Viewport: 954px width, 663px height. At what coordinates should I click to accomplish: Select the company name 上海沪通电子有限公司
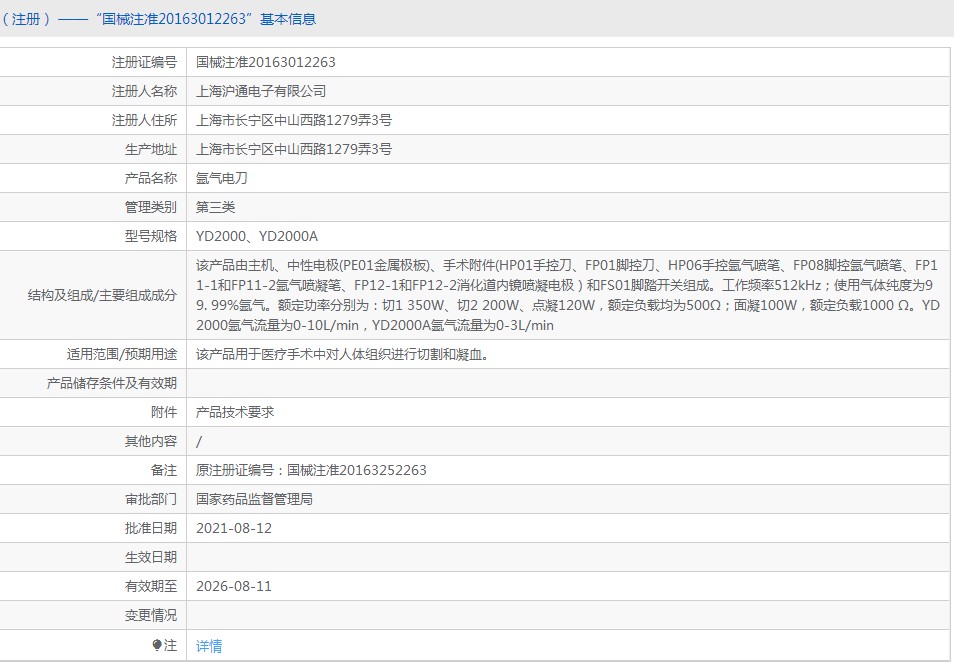click(261, 91)
